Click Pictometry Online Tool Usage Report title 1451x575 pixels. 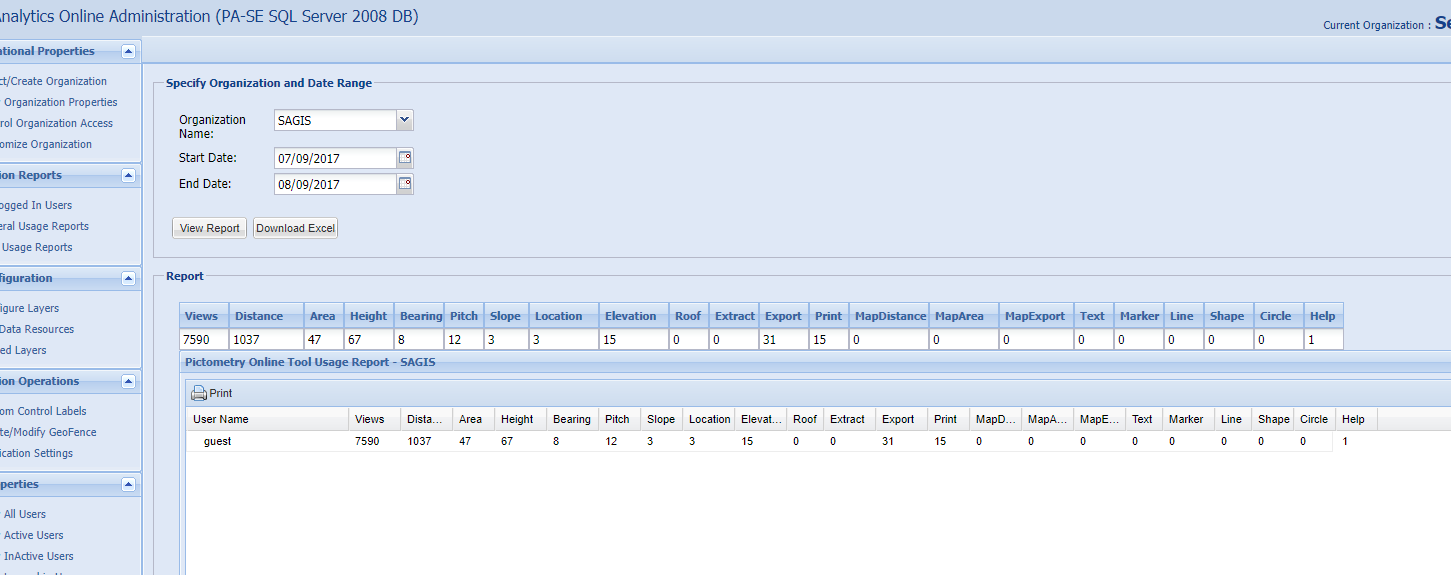tap(310, 362)
